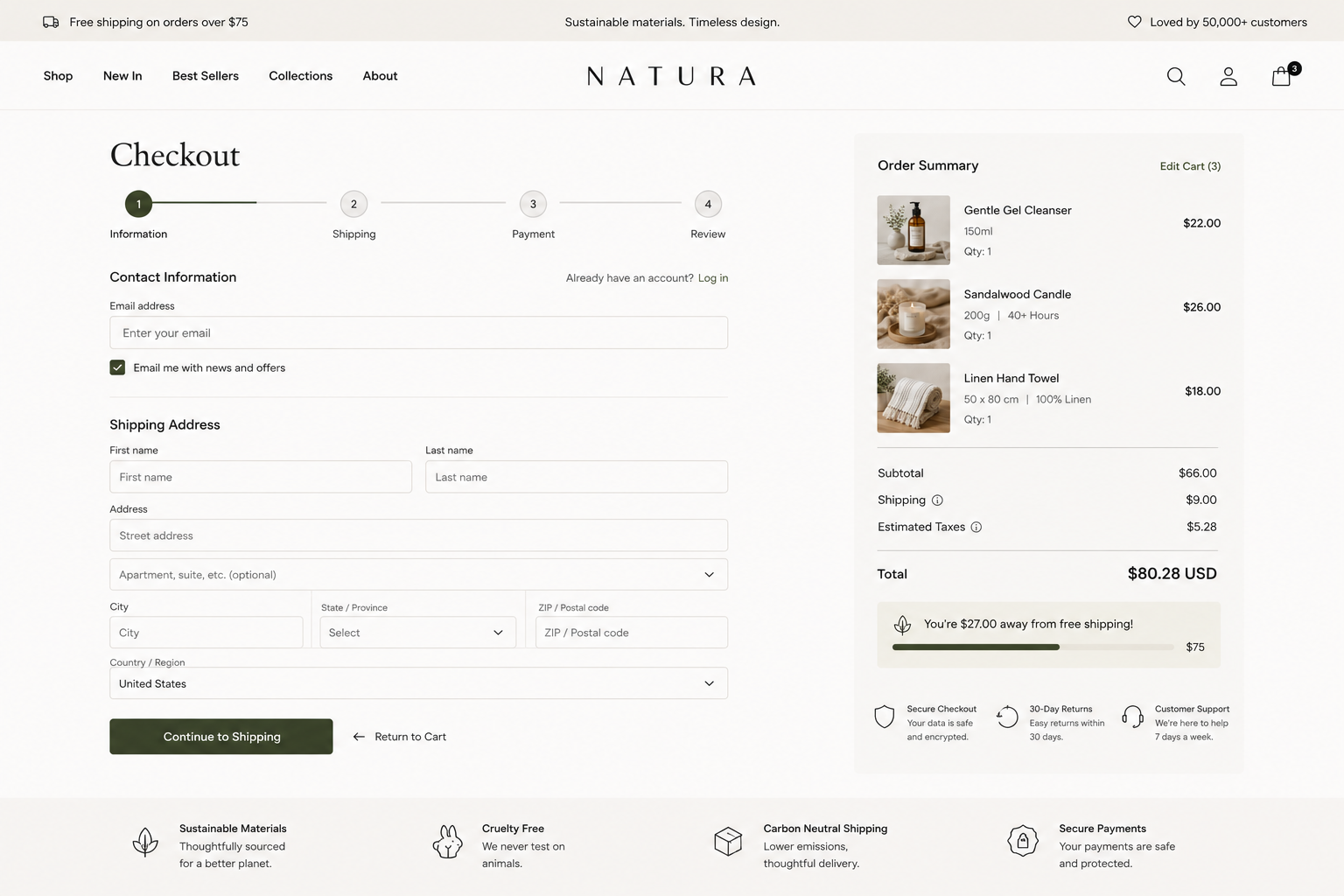Jump to step 2 Shipping
This screenshot has width=1344, height=896.
pos(353,204)
